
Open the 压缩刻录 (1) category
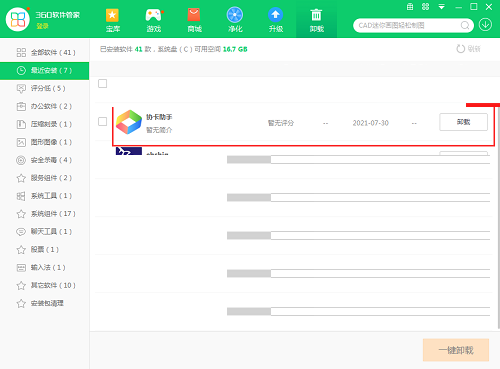45,124
